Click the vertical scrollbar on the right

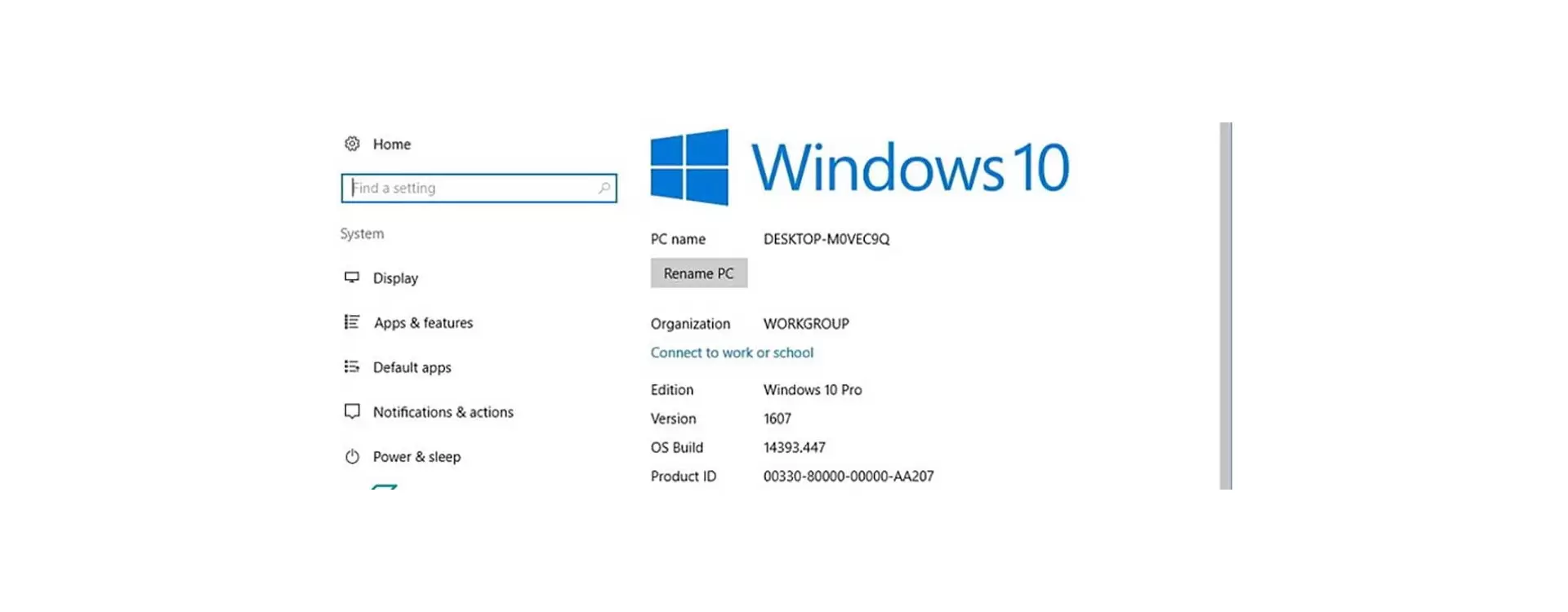[1226, 306]
